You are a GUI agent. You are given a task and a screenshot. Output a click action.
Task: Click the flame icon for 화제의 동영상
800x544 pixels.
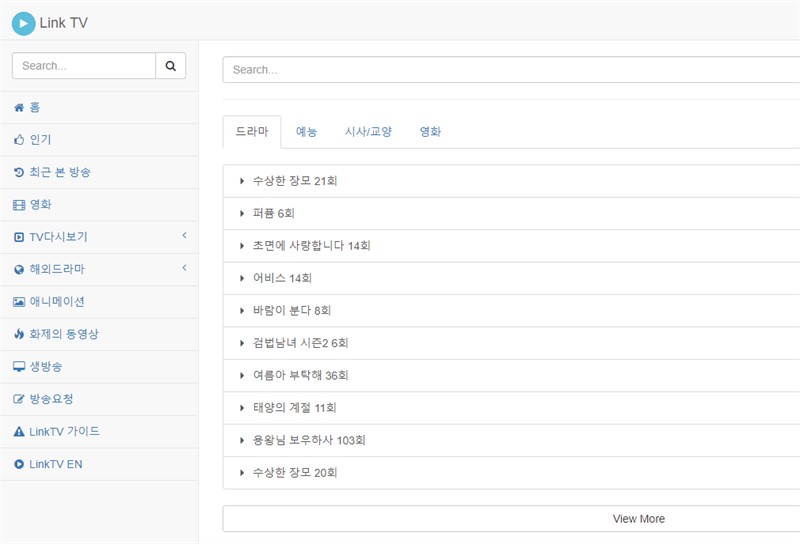tap(19, 334)
